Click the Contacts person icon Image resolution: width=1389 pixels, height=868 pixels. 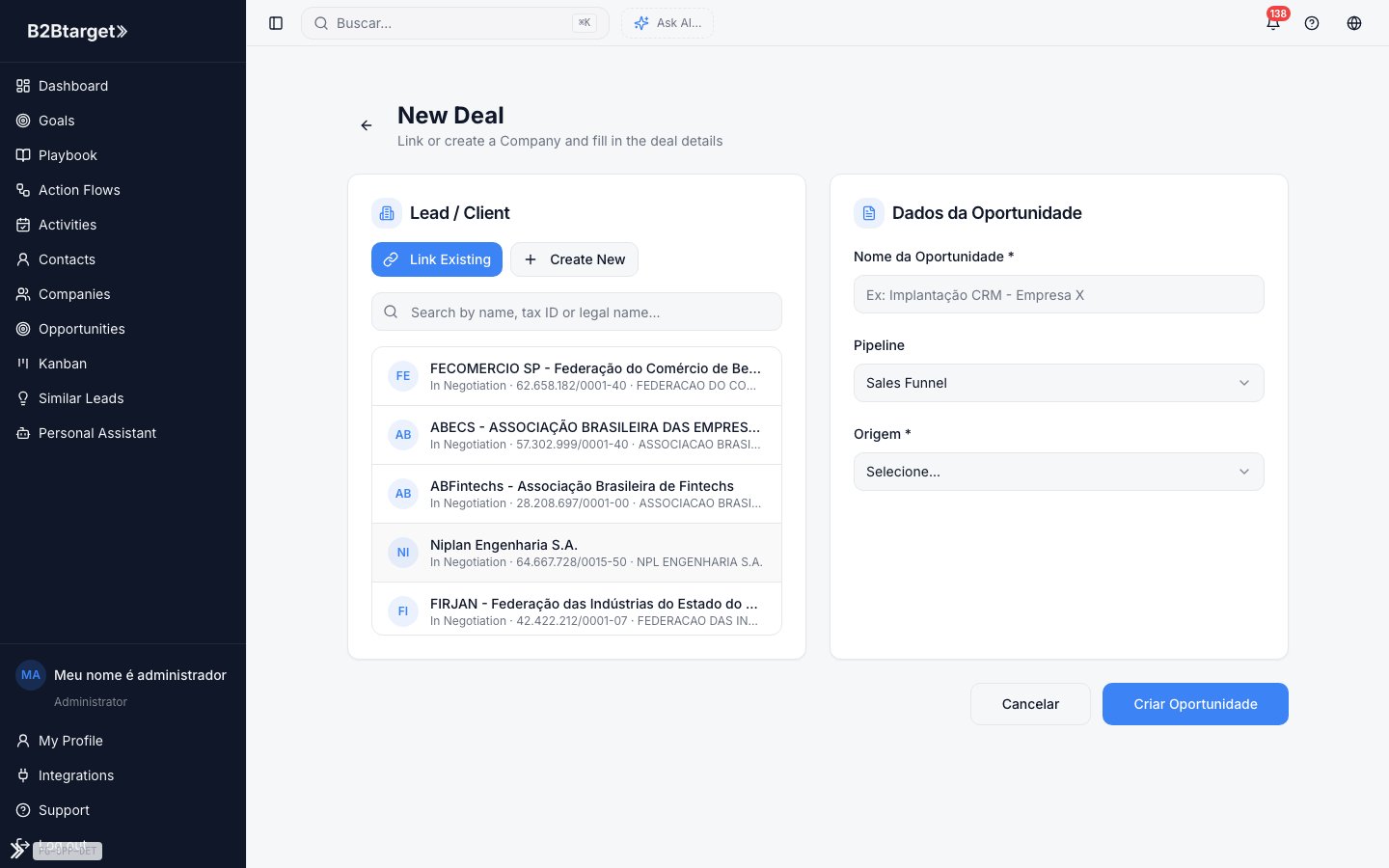click(x=23, y=259)
